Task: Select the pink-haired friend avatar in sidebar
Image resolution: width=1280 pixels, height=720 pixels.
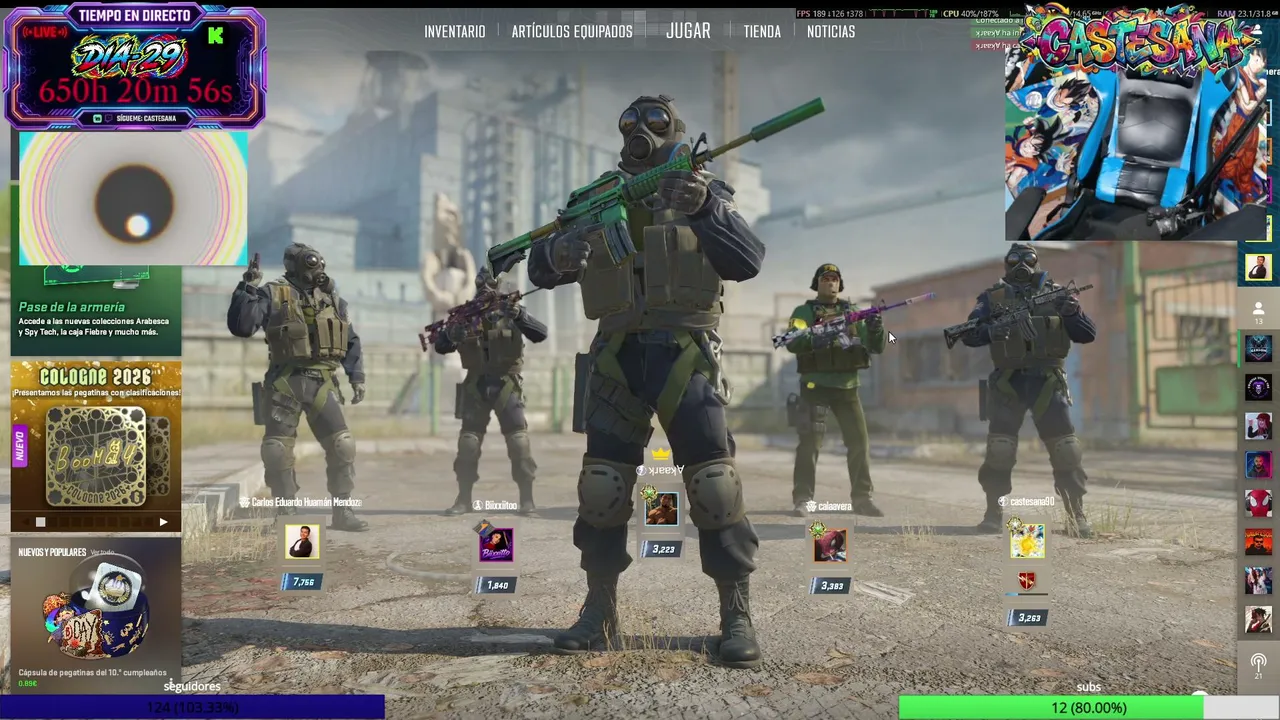Action: (1258, 426)
